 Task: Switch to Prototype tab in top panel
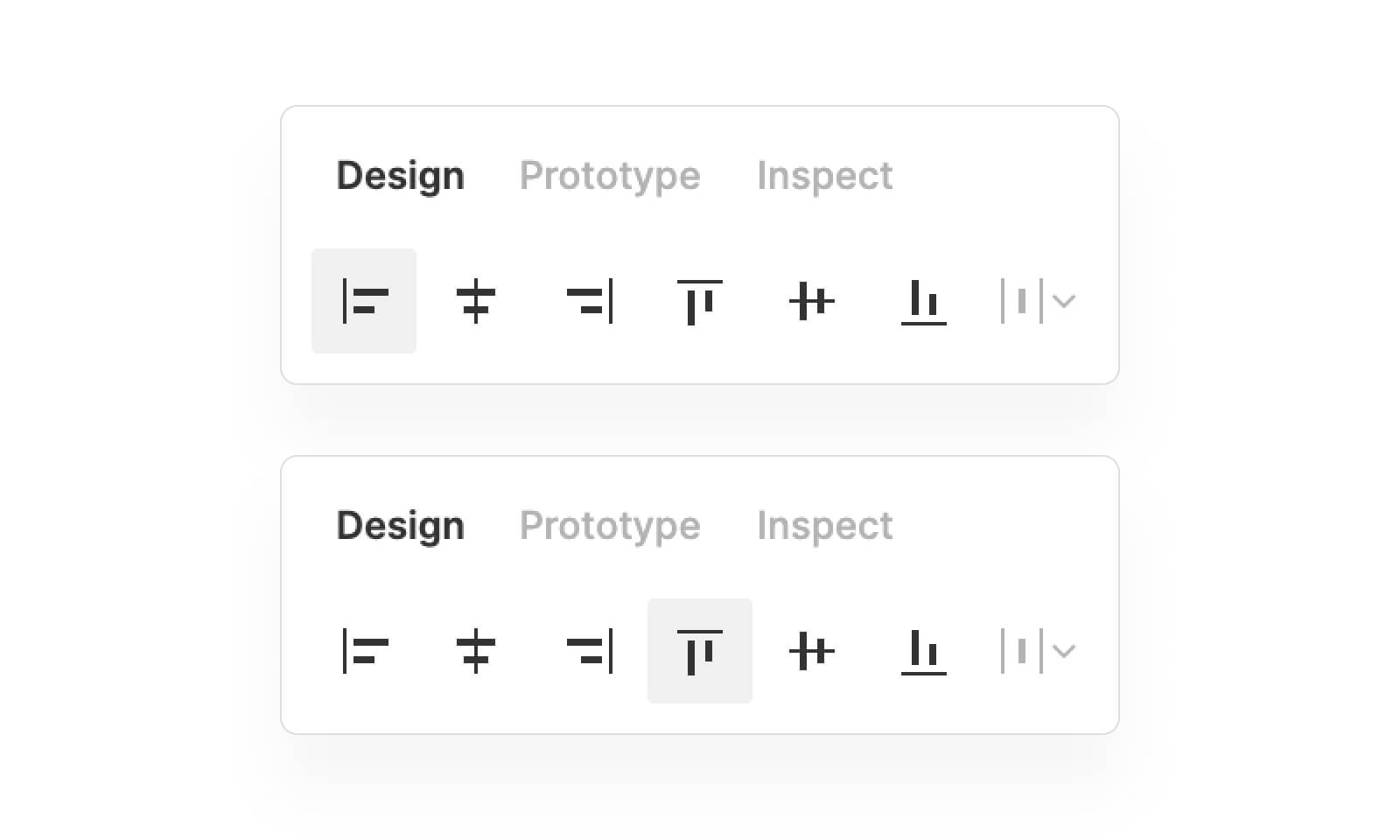coord(610,176)
